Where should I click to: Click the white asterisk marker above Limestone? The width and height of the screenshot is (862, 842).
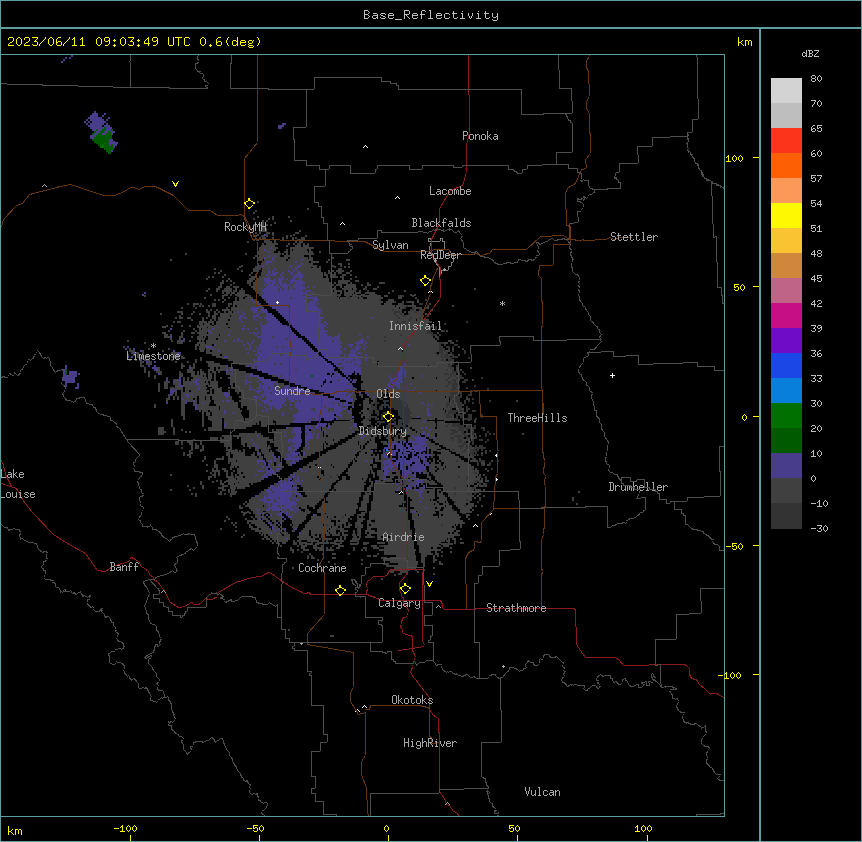tap(153, 346)
